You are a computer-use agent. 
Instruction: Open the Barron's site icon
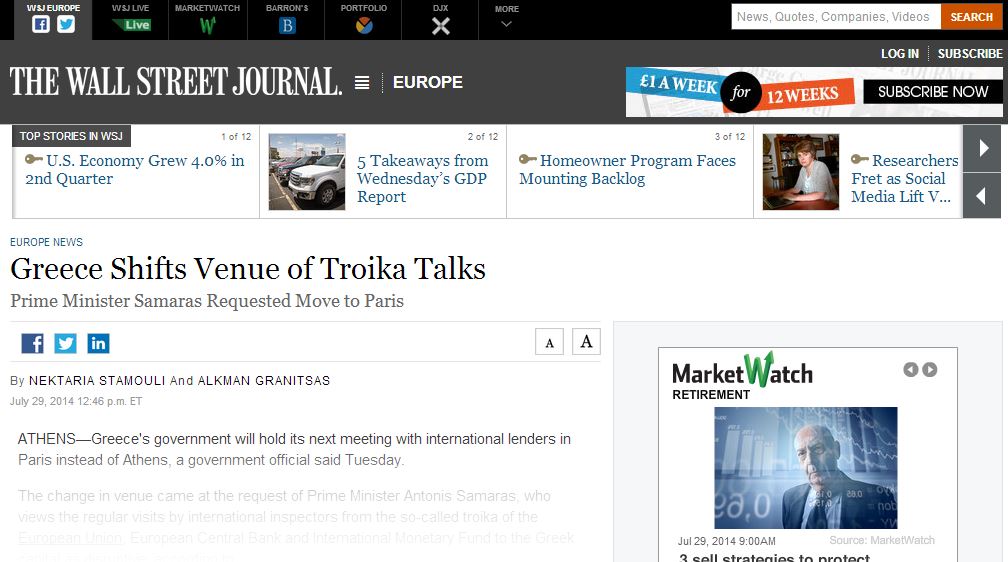pyautogui.click(x=288, y=26)
